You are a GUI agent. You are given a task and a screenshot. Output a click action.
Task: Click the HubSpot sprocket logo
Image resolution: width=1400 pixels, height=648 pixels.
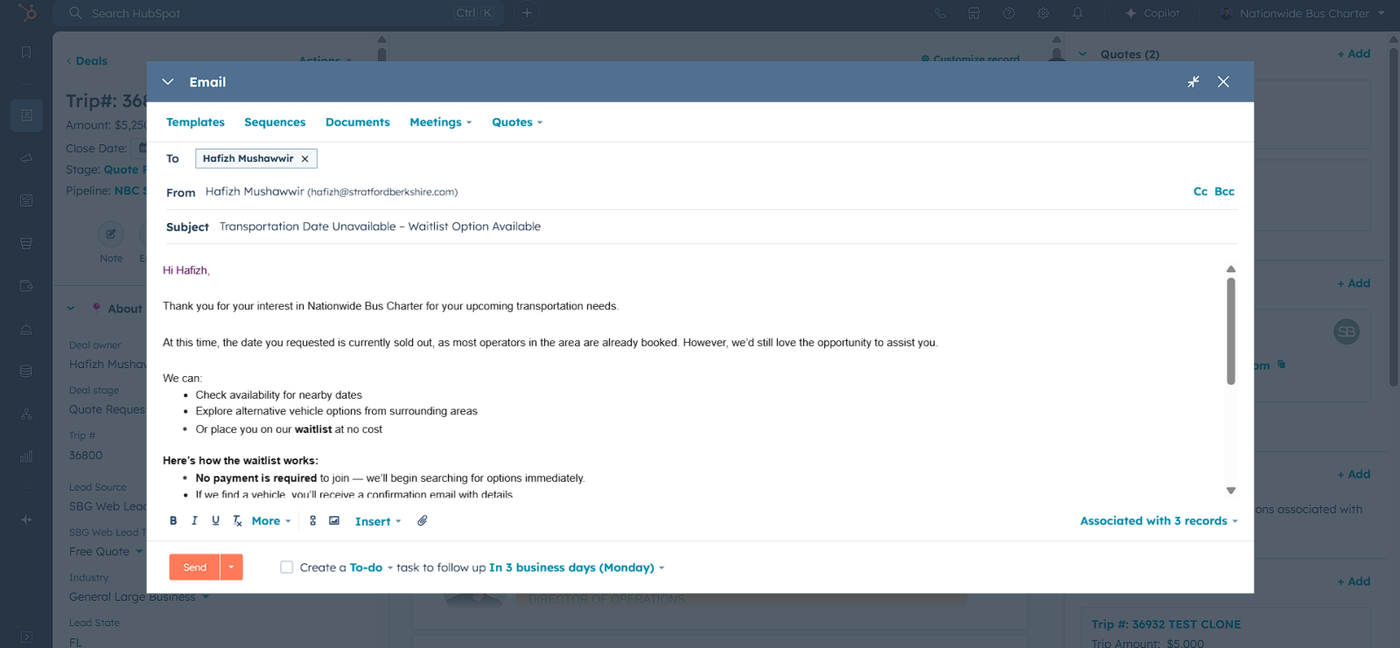27,13
